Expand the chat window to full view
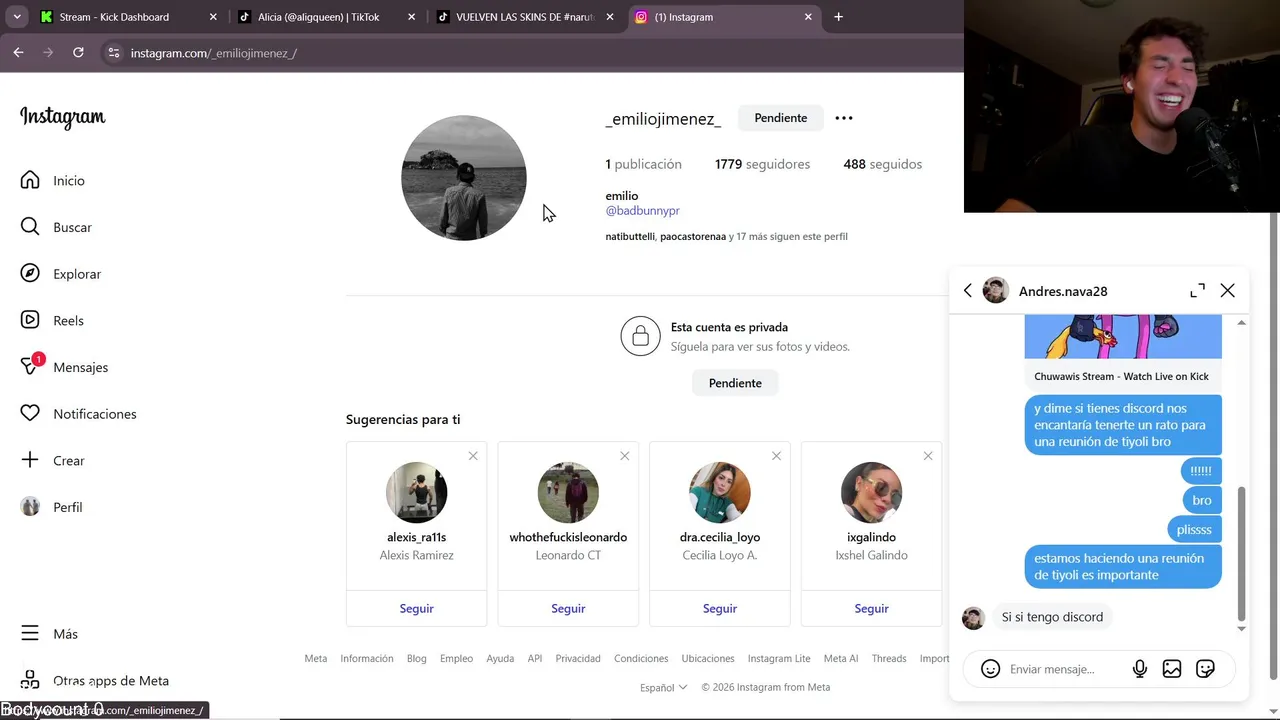 (x=1197, y=291)
